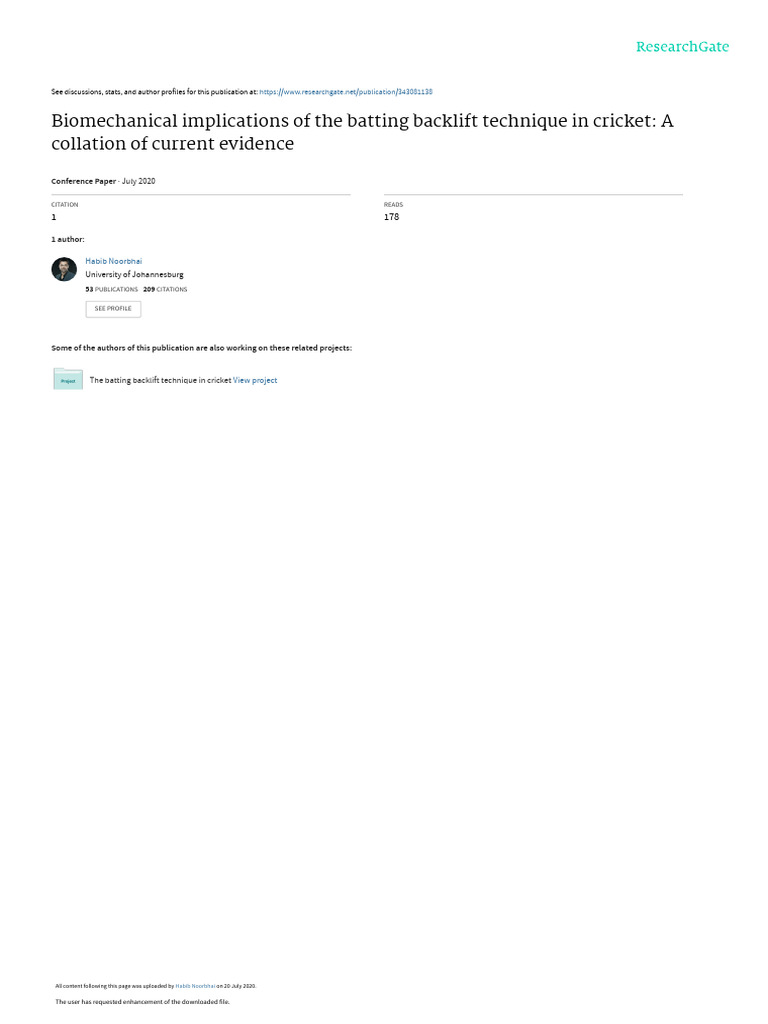Viewport: 768px width, 1024px height.
Task: Open Habib Noorbhai's author name link below '1 author'
Action: coord(113,261)
